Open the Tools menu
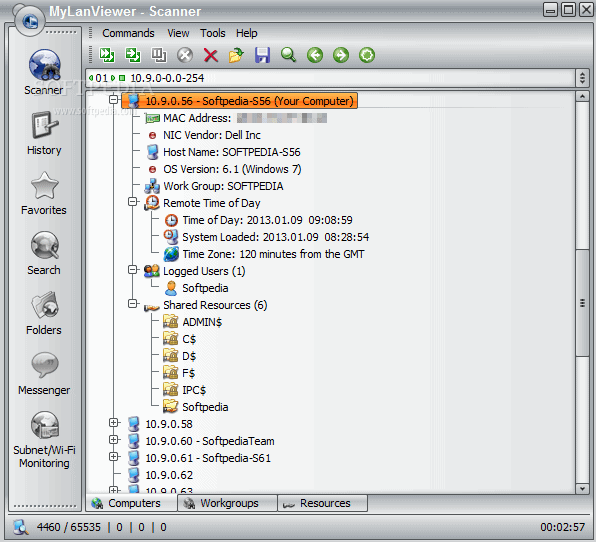 point(213,33)
